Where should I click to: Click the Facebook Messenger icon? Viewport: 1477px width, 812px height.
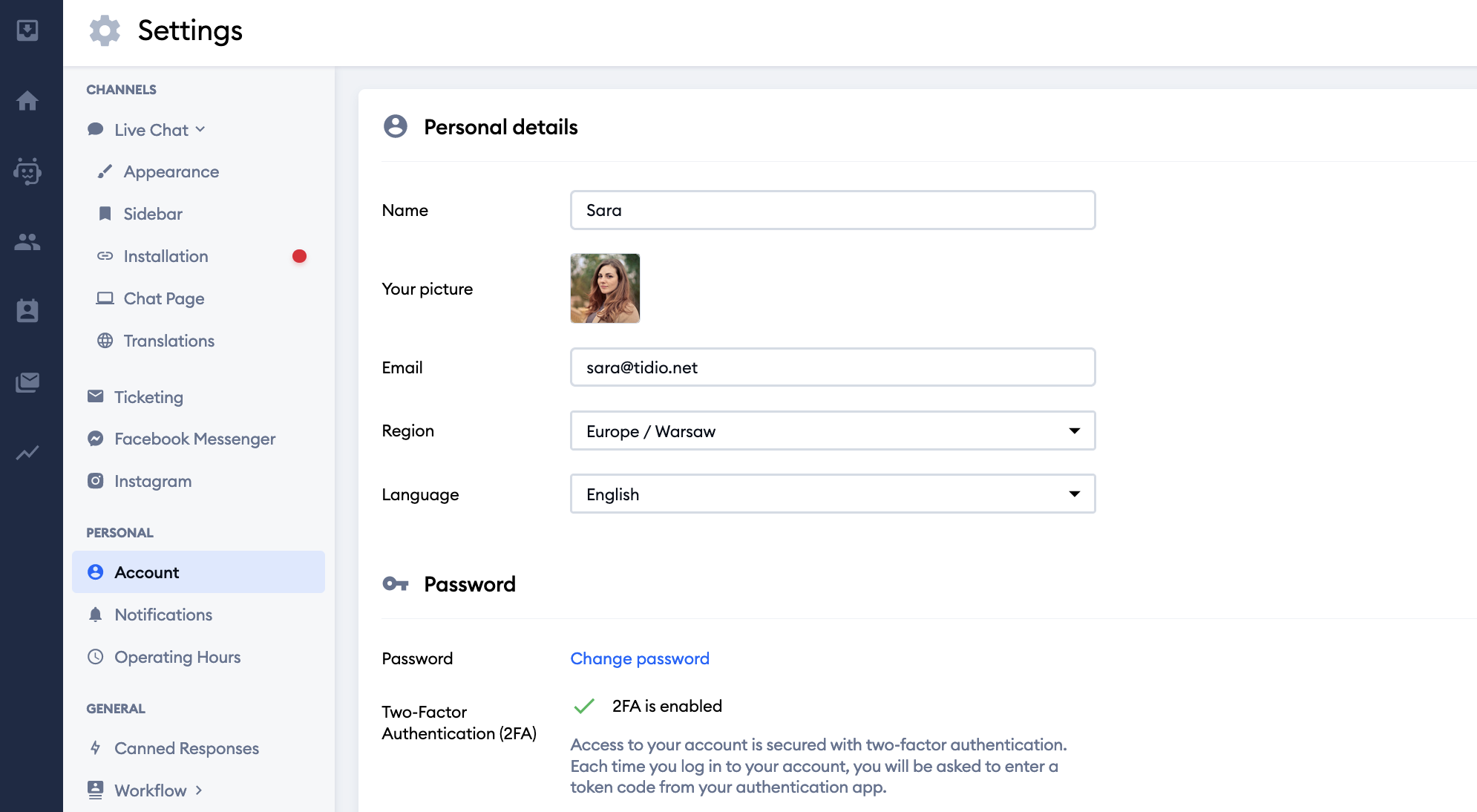(x=95, y=439)
